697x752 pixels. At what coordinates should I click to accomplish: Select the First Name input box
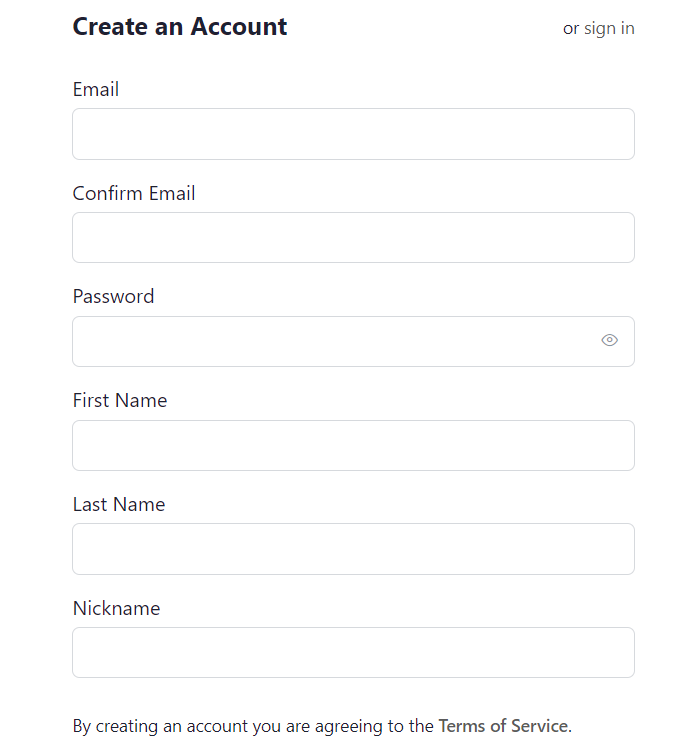point(353,446)
